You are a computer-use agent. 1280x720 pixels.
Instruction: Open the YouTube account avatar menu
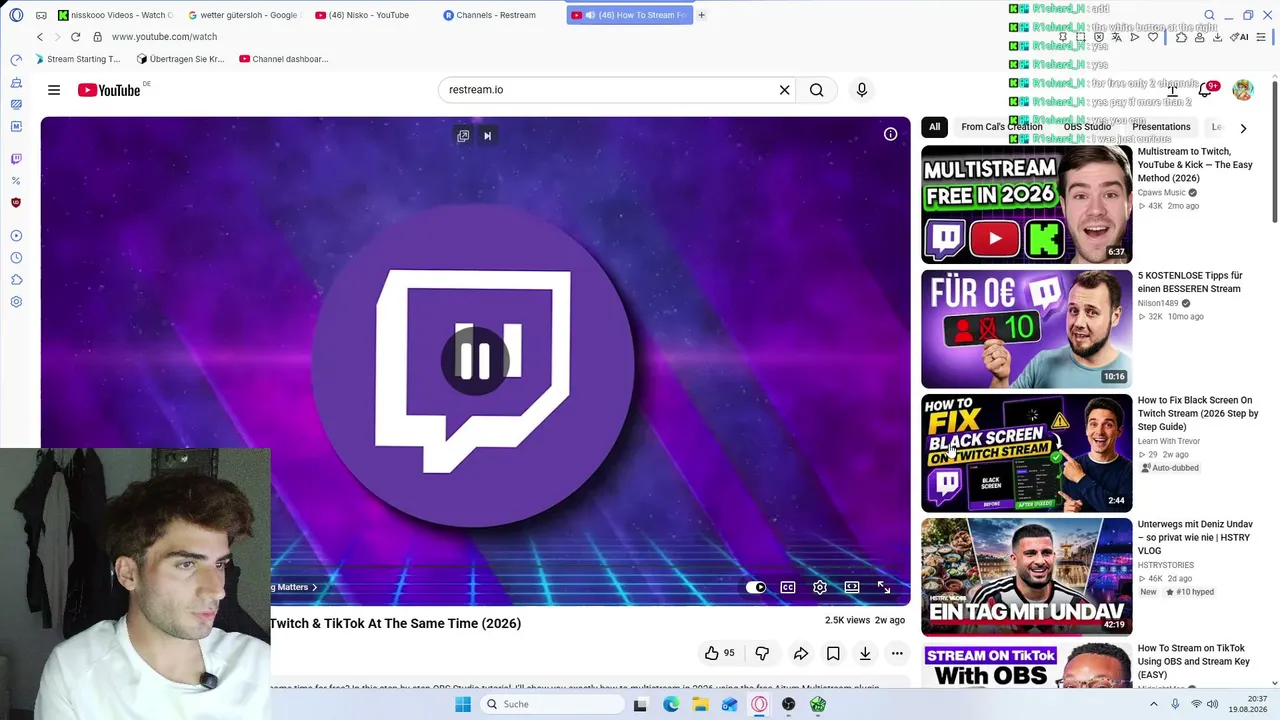click(x=1243, y=90)
